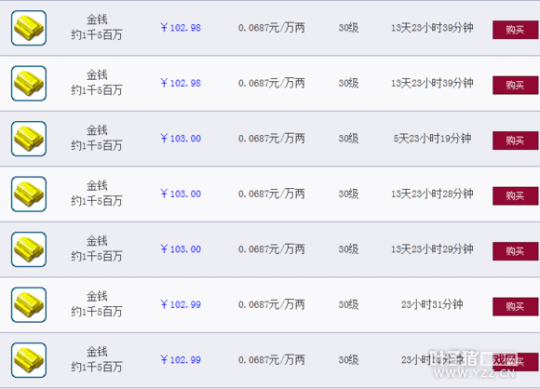Open the 金钱 约1千5百万 title in the first row

97,27
